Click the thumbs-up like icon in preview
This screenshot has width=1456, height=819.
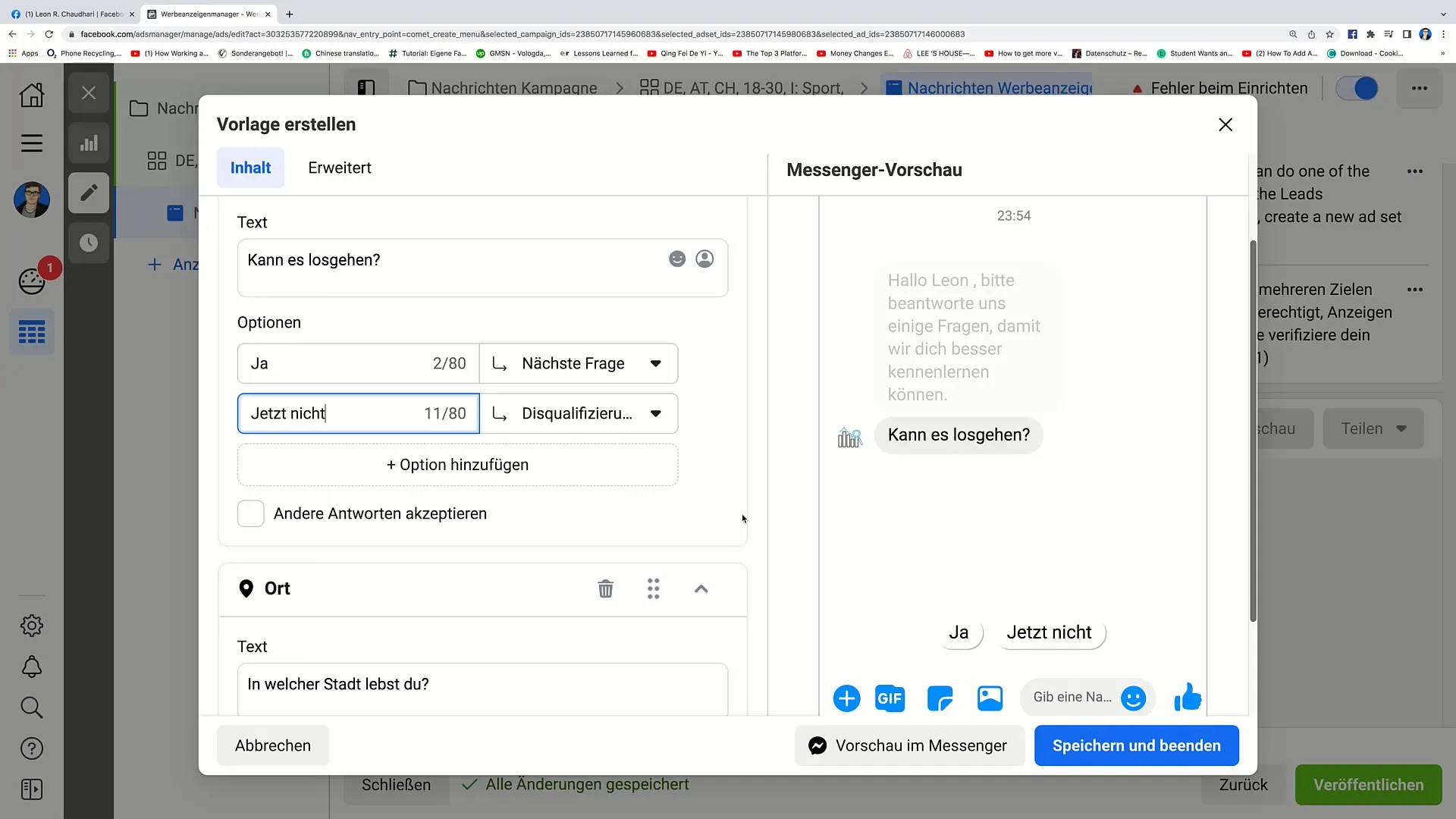1188,697
